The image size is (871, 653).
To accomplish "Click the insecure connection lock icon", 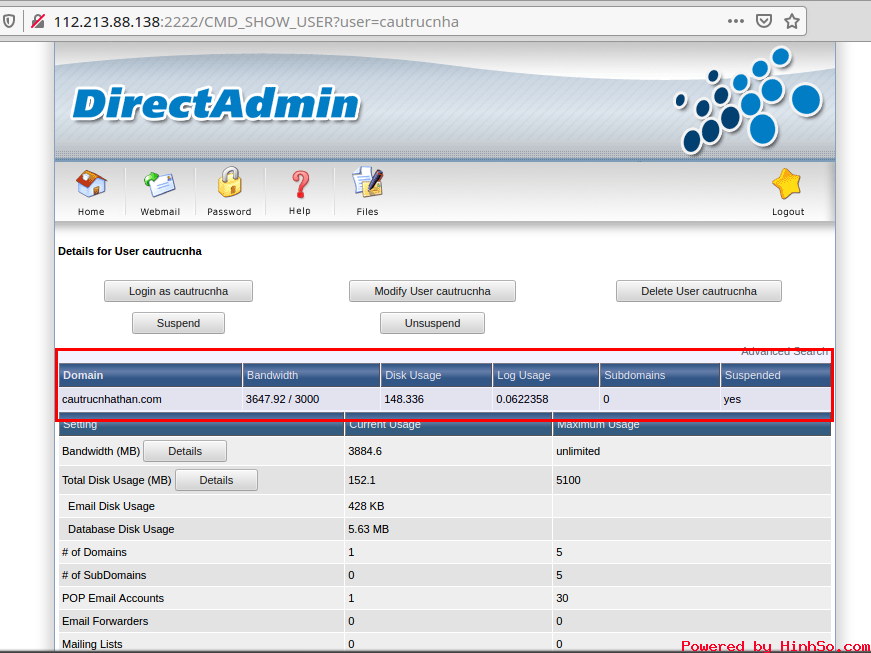I will point(38,22).
